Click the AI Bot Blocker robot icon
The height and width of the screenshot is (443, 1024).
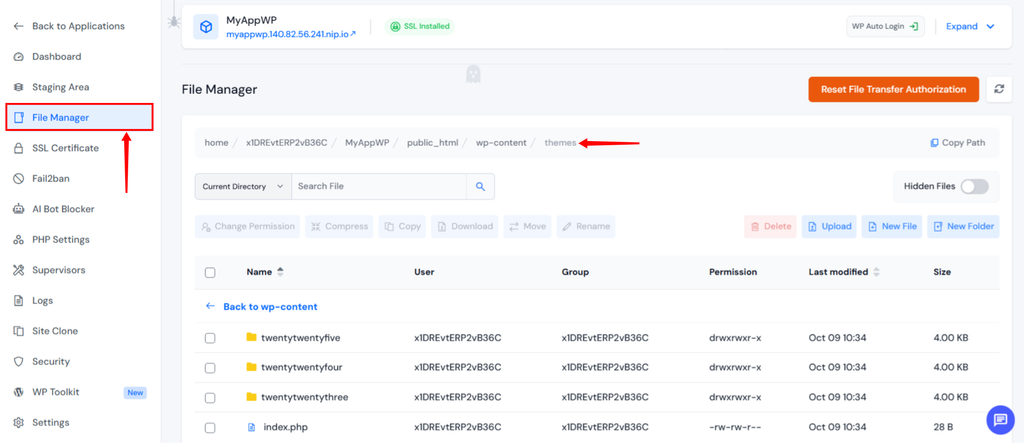[19, 209]
